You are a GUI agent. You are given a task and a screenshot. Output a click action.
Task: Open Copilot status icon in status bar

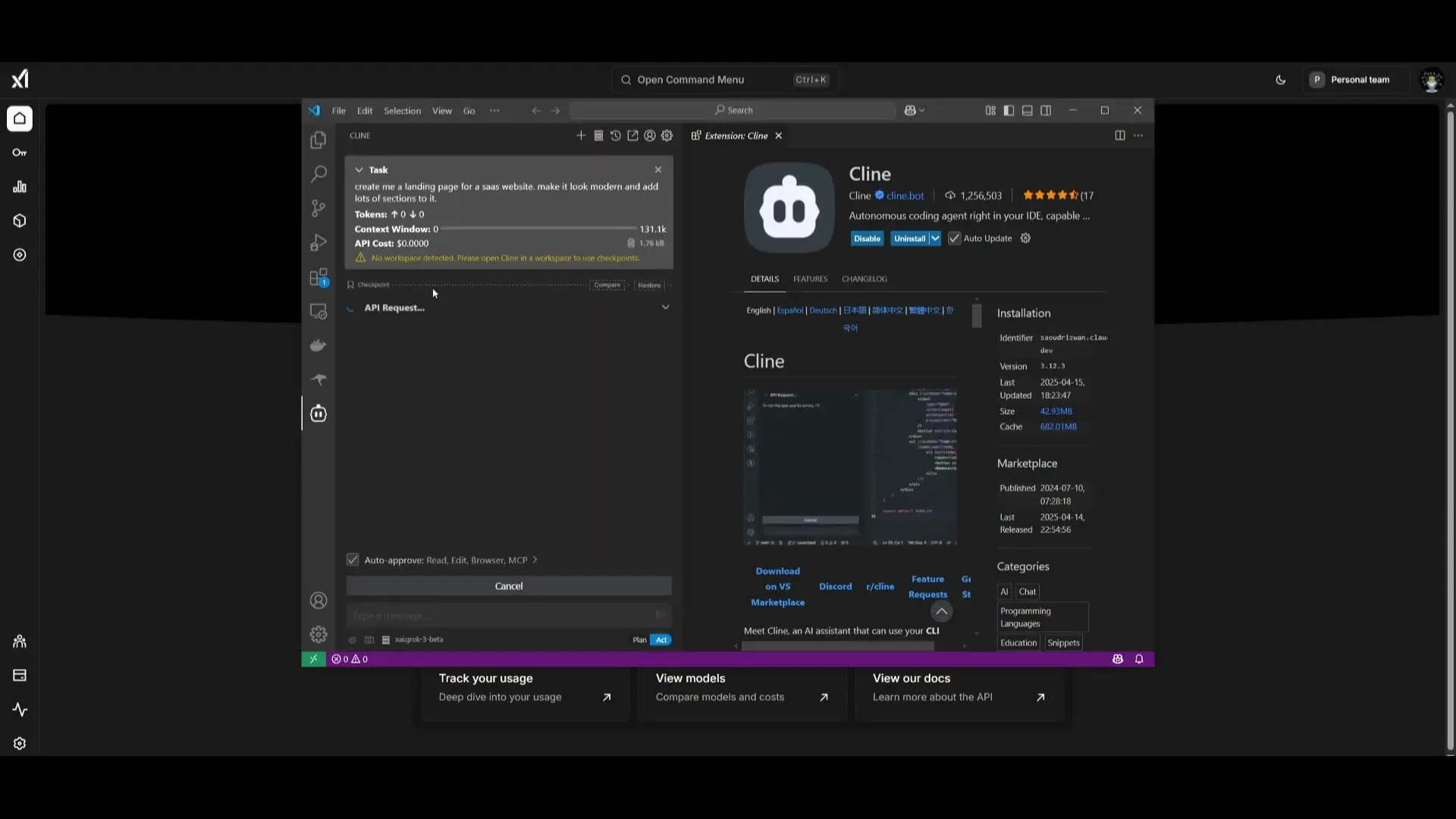click(1118, 659)
